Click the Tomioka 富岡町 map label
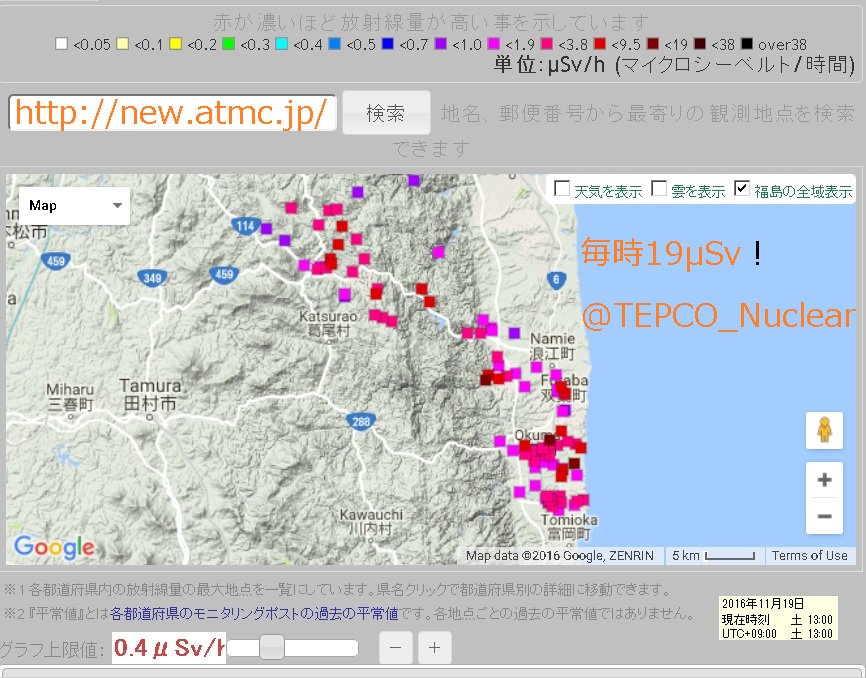866x678 pixels. click(x=569, y=527)
